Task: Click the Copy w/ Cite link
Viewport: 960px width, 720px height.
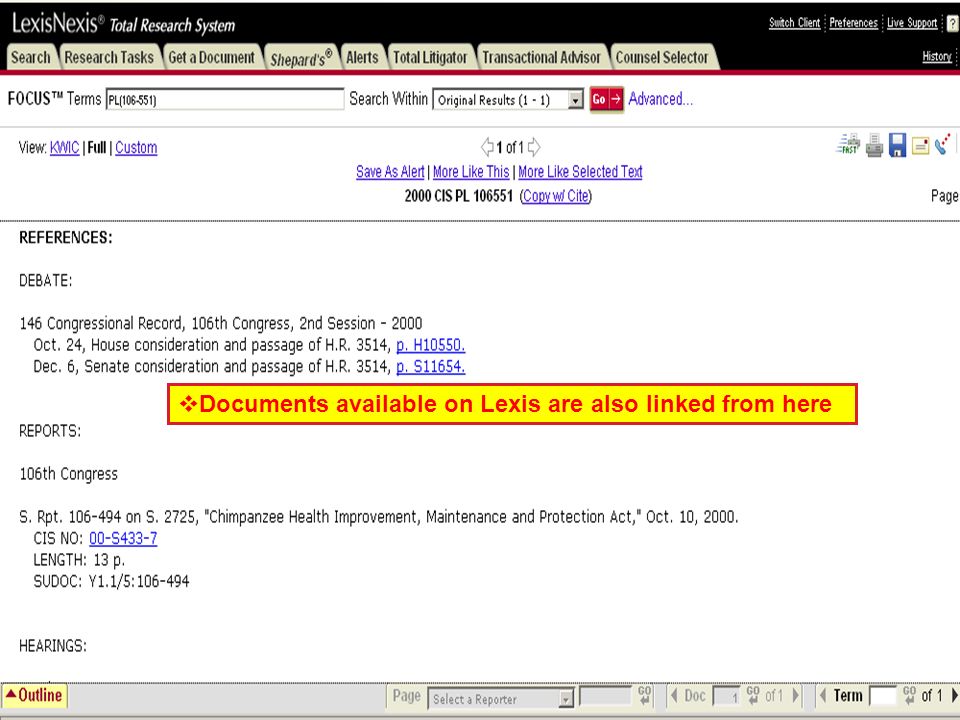Action: coord(556,196)
